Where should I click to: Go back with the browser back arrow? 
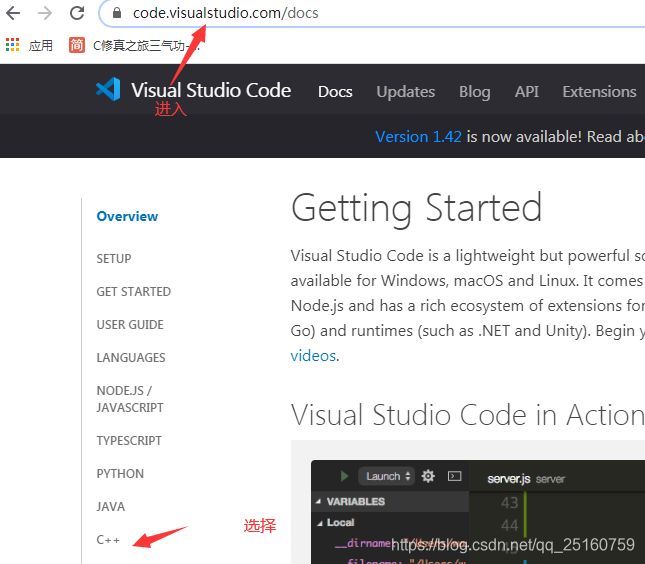(13, 13)
